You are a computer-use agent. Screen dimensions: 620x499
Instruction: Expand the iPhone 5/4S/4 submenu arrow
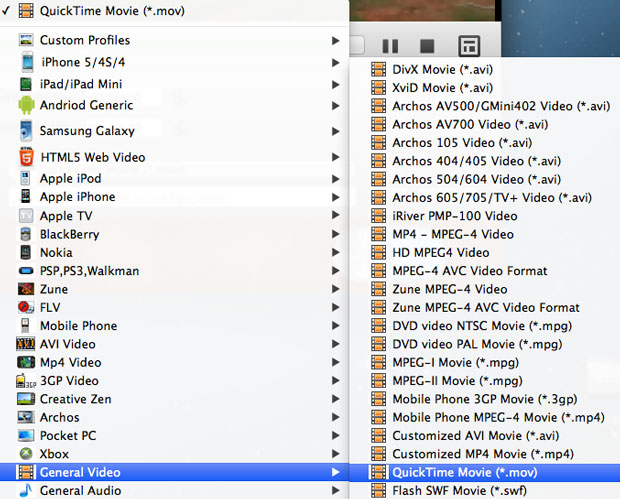point(336,62)
